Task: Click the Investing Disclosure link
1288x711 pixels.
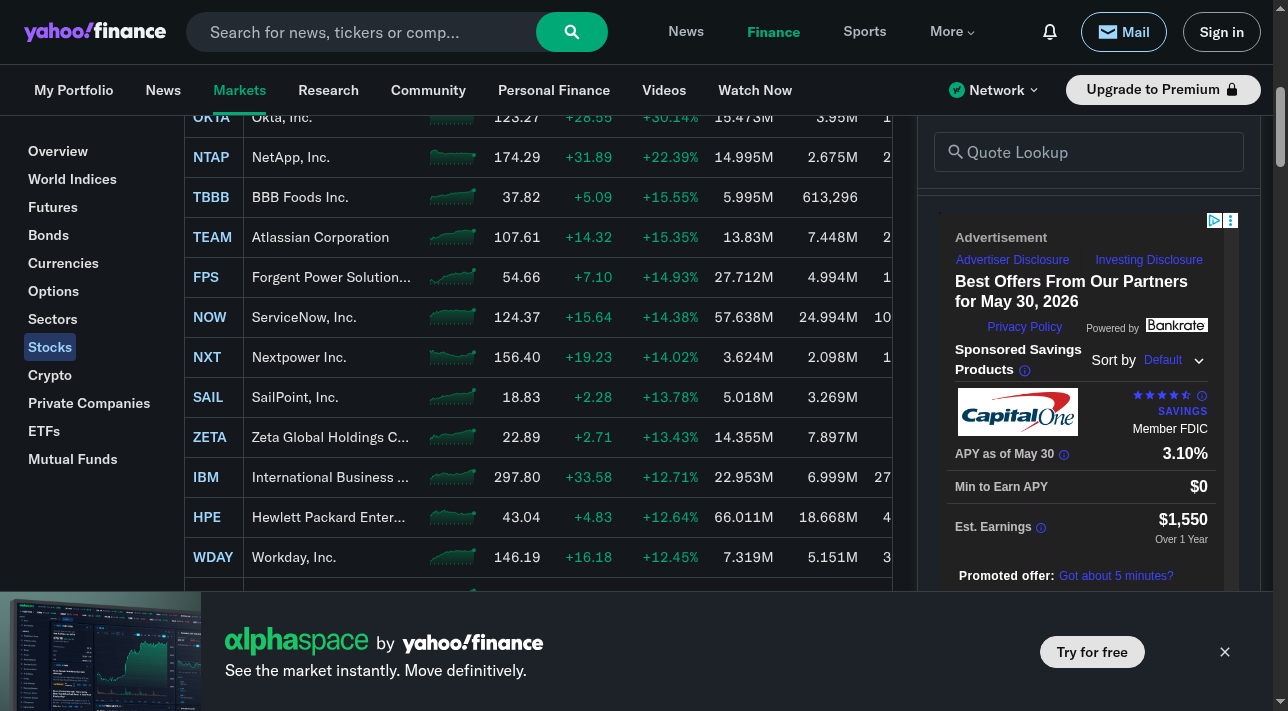Action: click(1149, 260)
